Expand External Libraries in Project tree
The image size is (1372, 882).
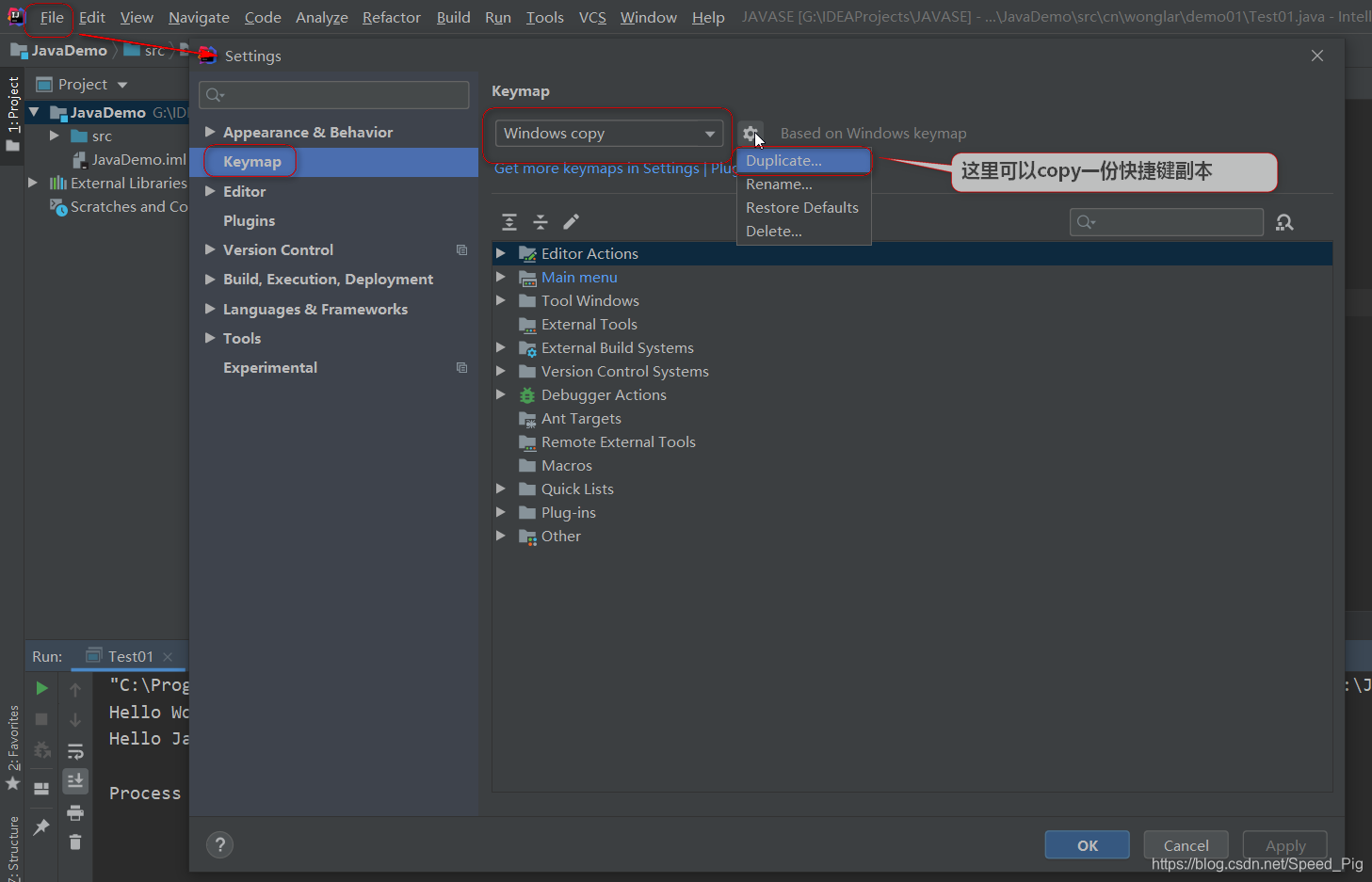tap(33, 183)
